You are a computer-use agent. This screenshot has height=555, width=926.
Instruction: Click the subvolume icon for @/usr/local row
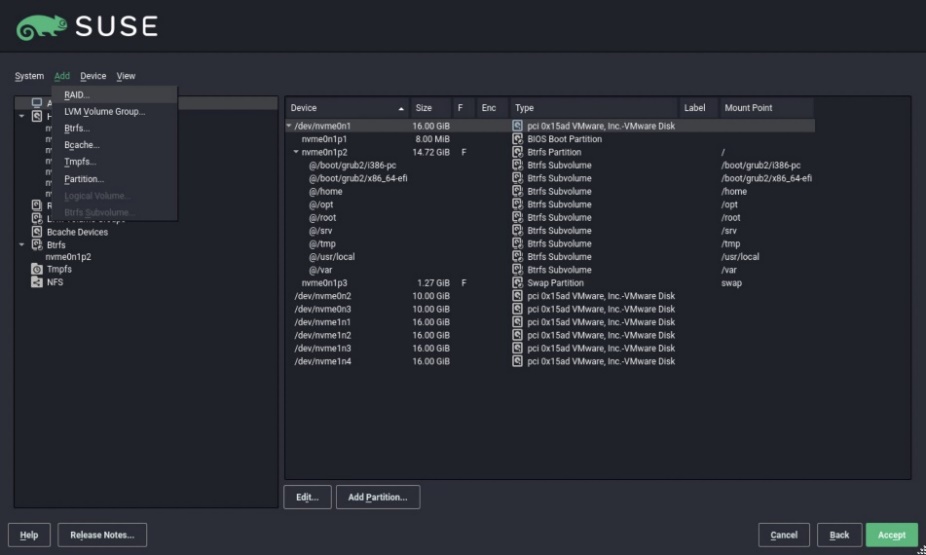(517, 256)
